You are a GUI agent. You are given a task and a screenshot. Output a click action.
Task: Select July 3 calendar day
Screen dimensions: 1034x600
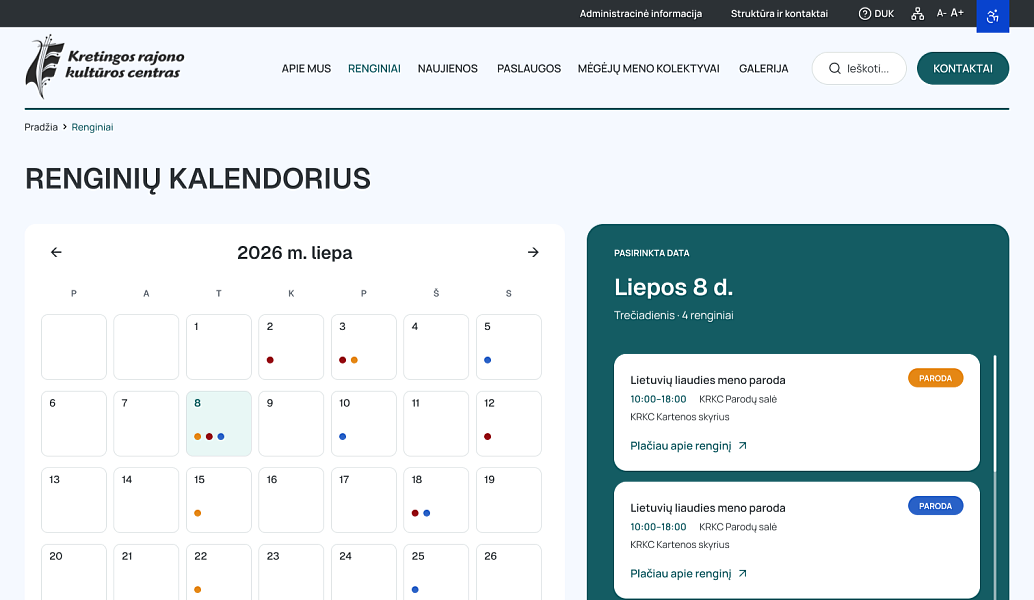coord(363,347)
